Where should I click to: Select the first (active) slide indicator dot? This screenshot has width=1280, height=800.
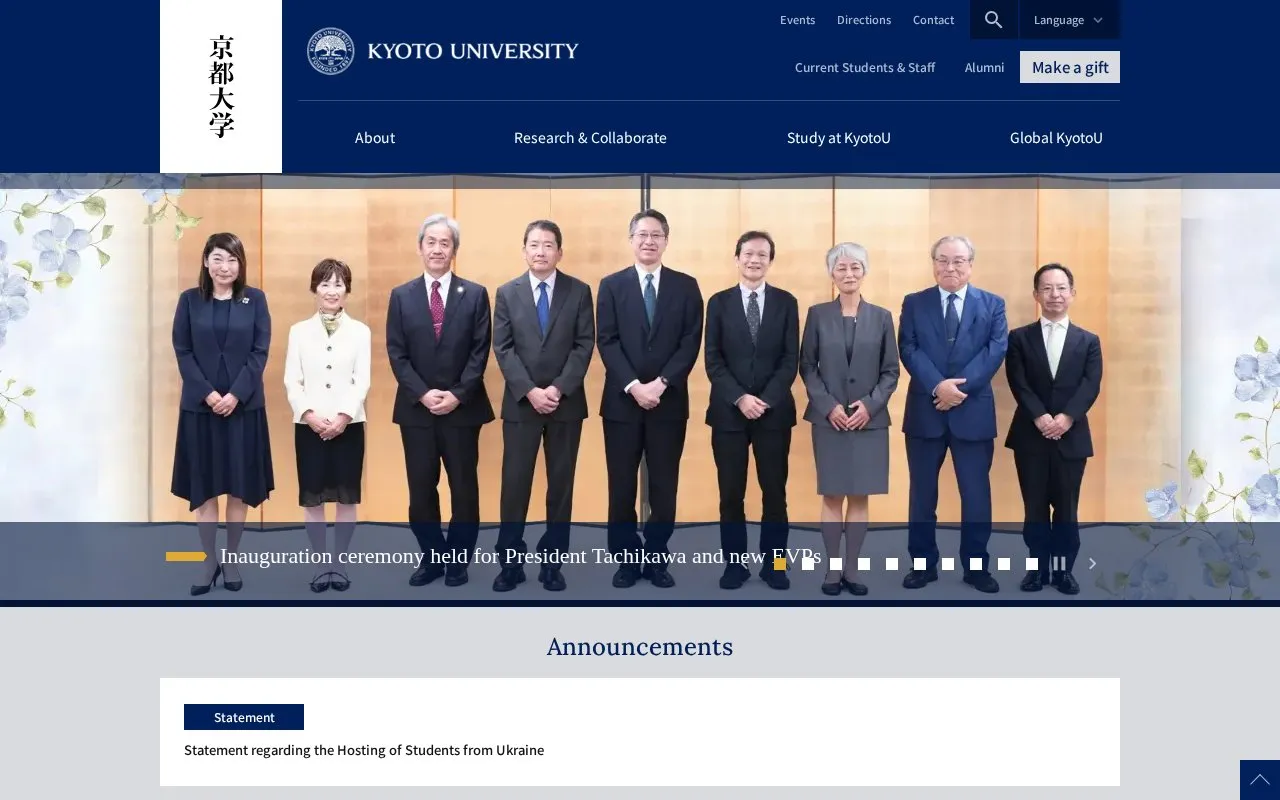pyautogui.click(x=780, y=564)
